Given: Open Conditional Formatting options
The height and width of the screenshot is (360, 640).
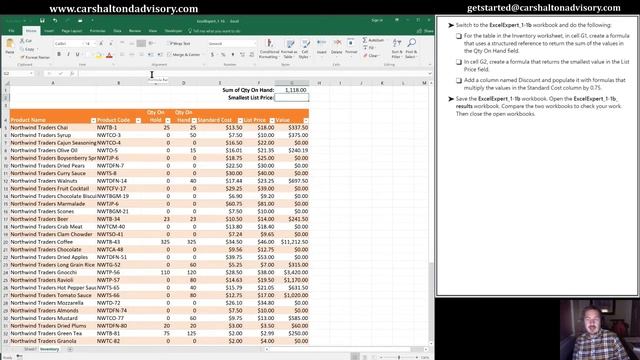Looking at the screenshot, I should click(x=269, y=49).
